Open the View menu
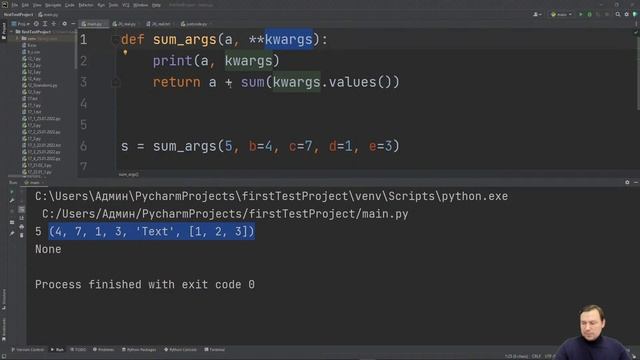The height and width of the screenshot is (360, 640). pyautogui.click(x=37, y=5)
